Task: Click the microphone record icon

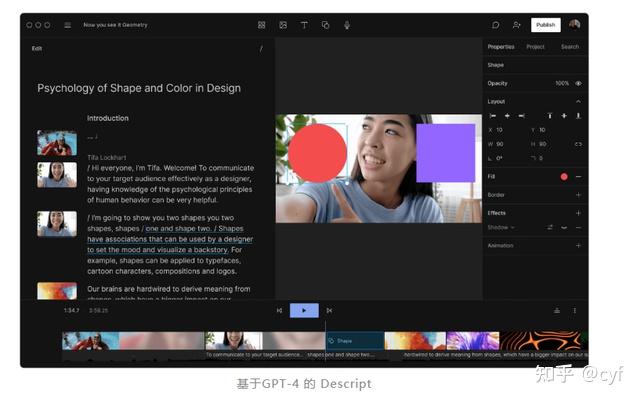Action: point(347,25)
